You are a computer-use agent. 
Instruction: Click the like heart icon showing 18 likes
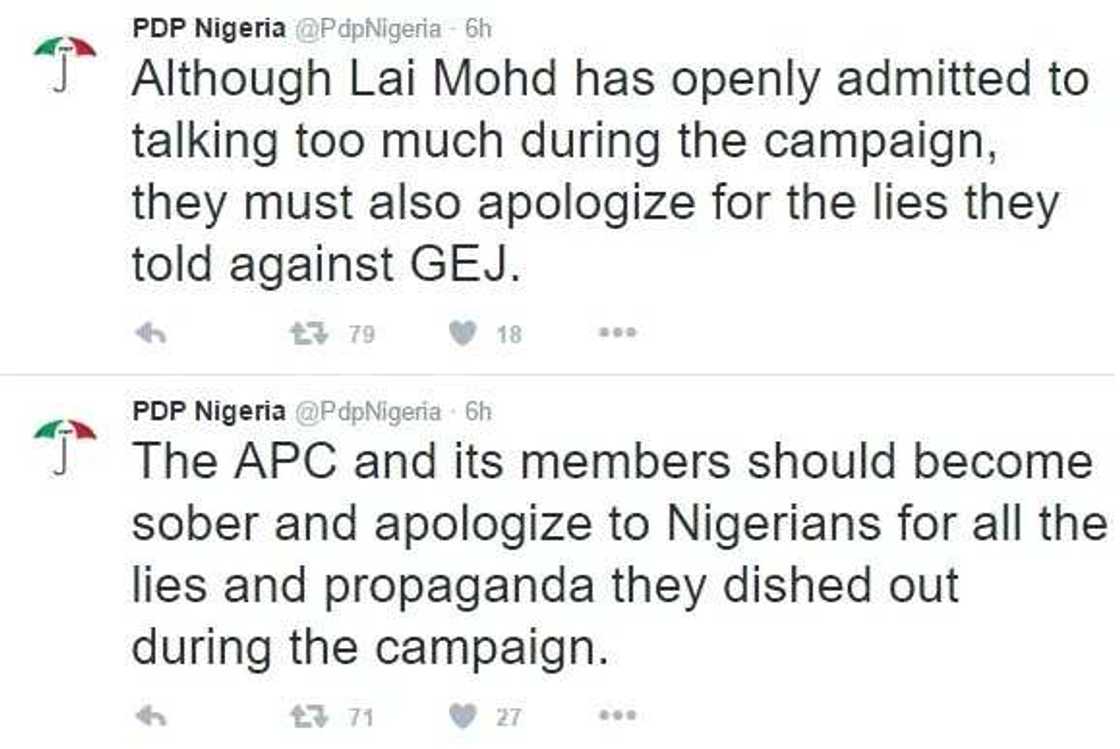click(464, 332)
